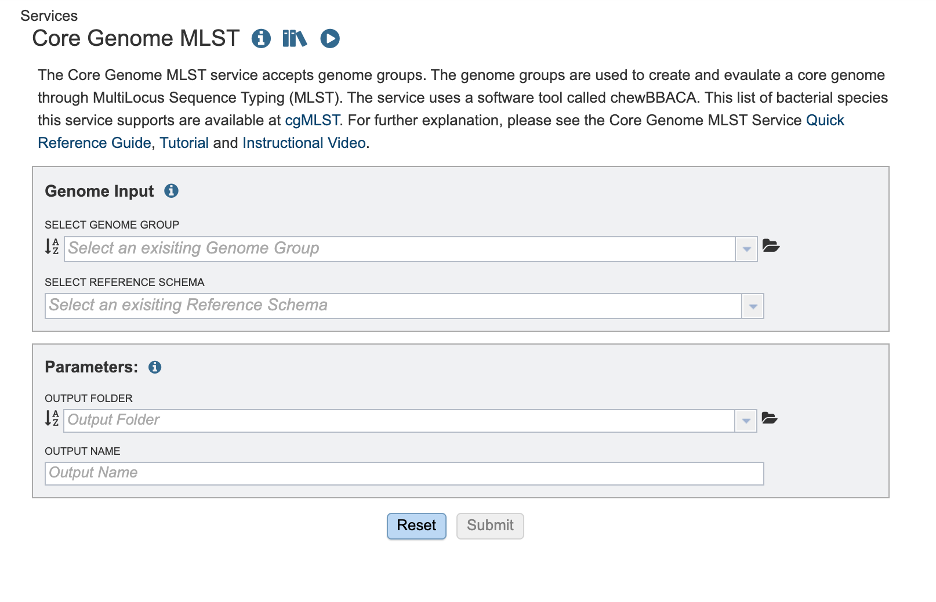This screenshot has height=602, width=936.
Task: Click the Services breadcrumb
Action: click(x=48, y=15)
